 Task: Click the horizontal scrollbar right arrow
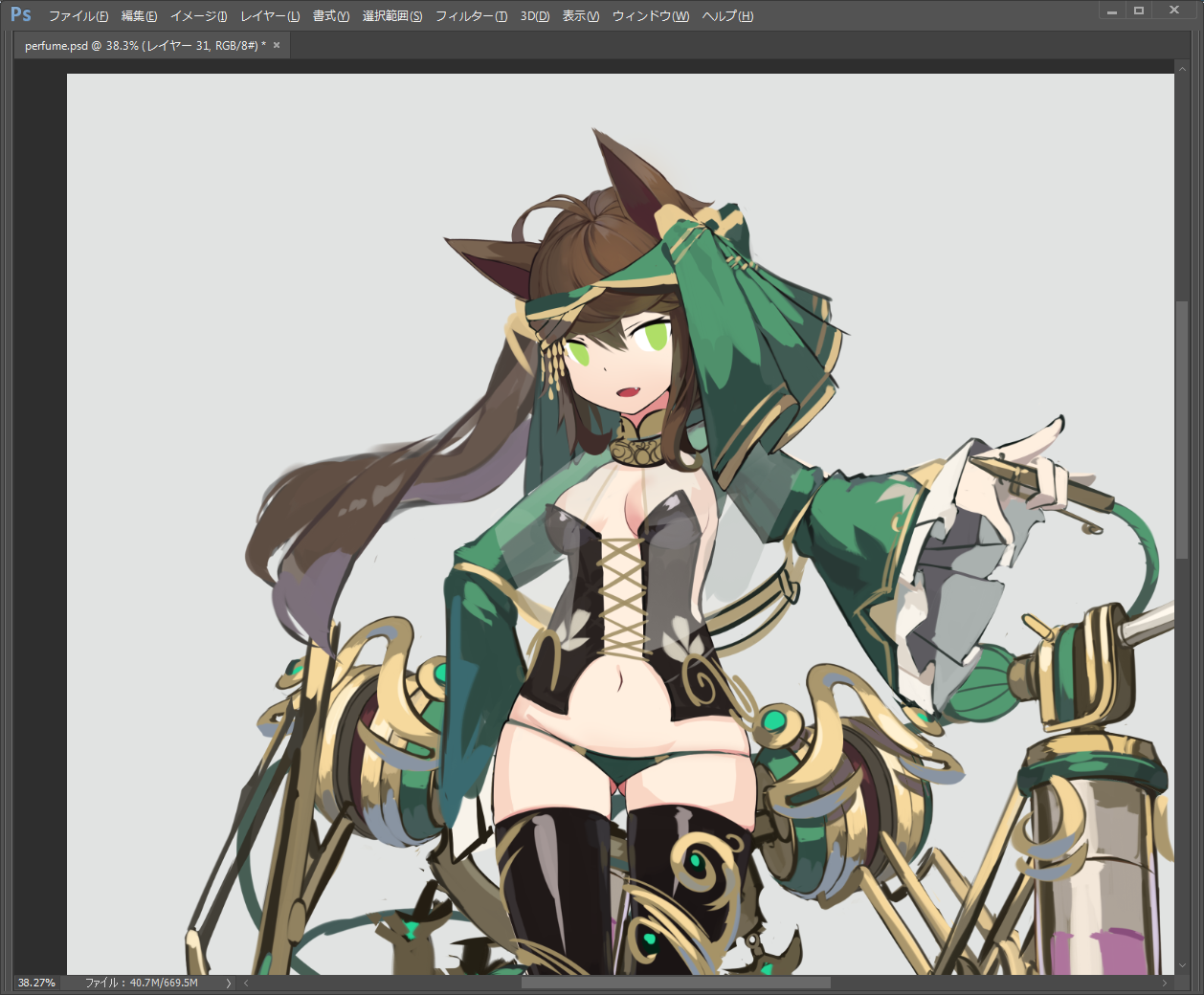pos(1165,983)
